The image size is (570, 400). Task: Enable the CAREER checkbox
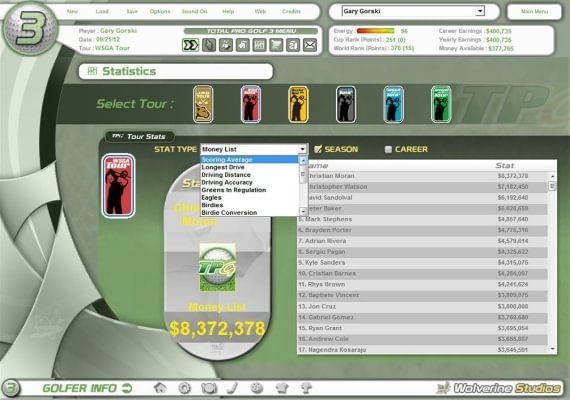coord(388,149)
